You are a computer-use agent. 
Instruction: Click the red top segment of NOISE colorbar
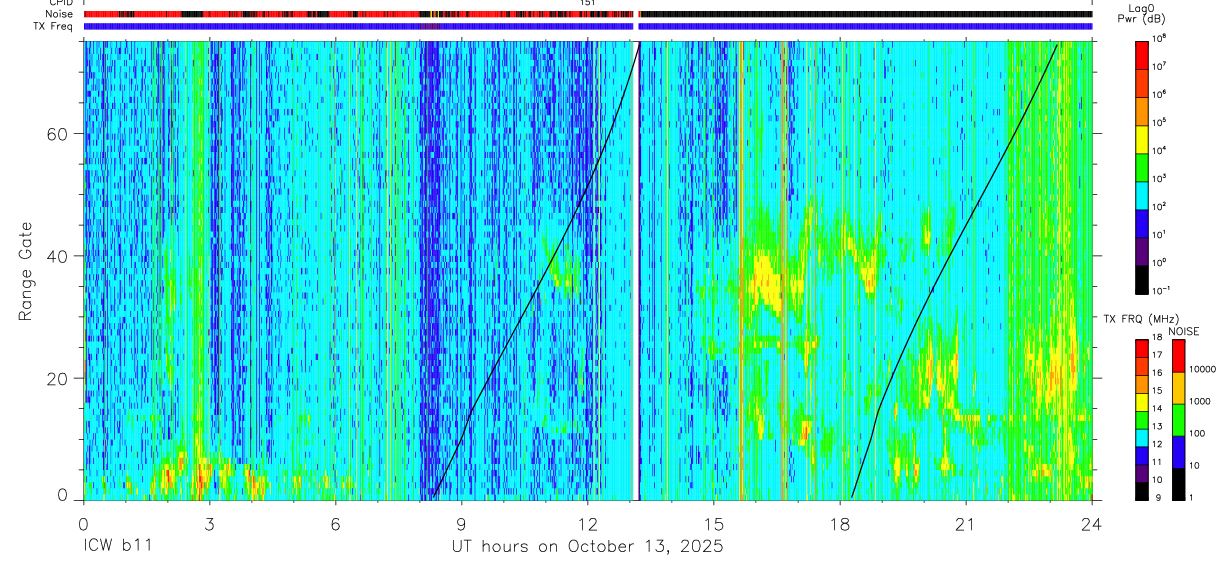tap(1178, 356)
